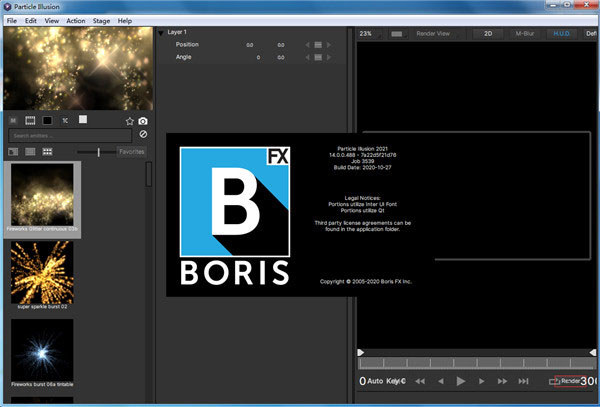Click the fast rewind button

[x=419, y=381]
